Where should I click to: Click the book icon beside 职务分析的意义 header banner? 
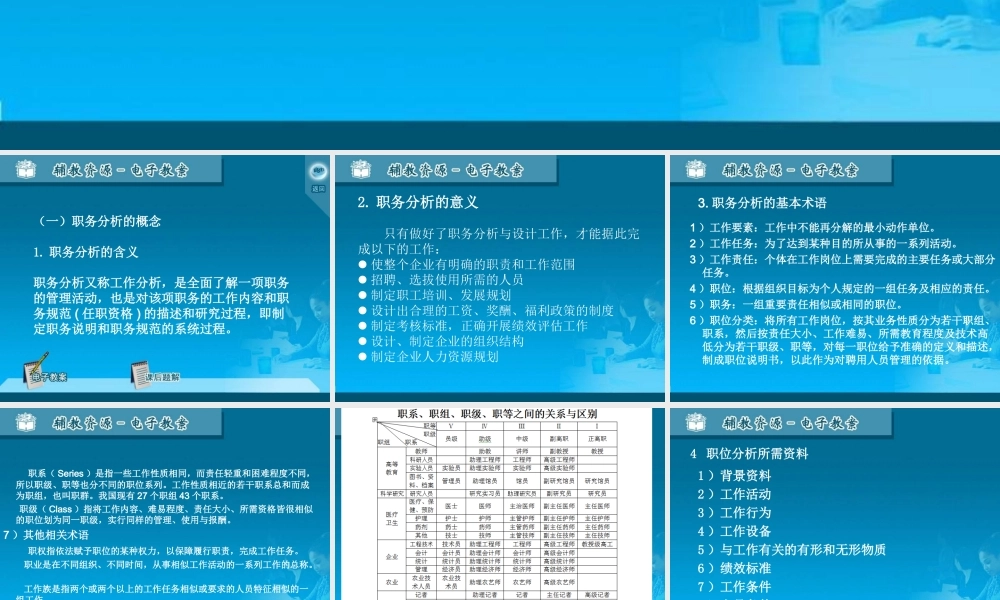click(360, 169)
